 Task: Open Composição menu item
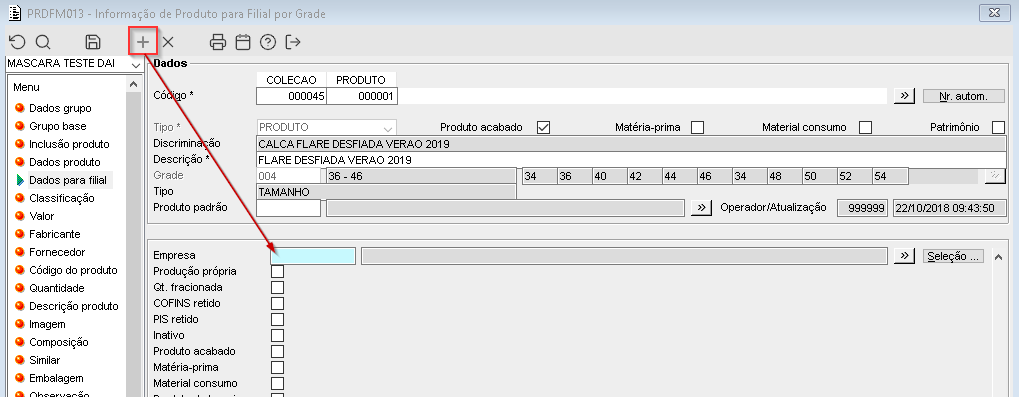[x=58, y=342]
